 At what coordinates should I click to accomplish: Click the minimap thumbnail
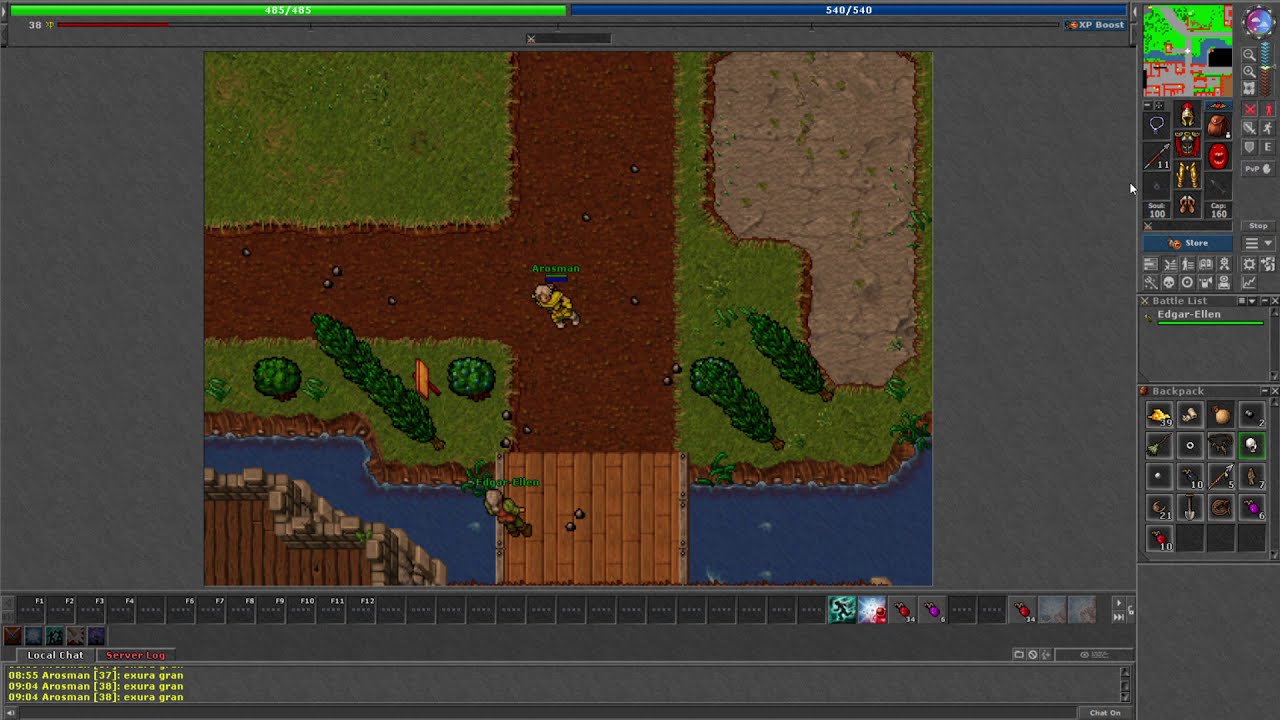click(1188, 50)
